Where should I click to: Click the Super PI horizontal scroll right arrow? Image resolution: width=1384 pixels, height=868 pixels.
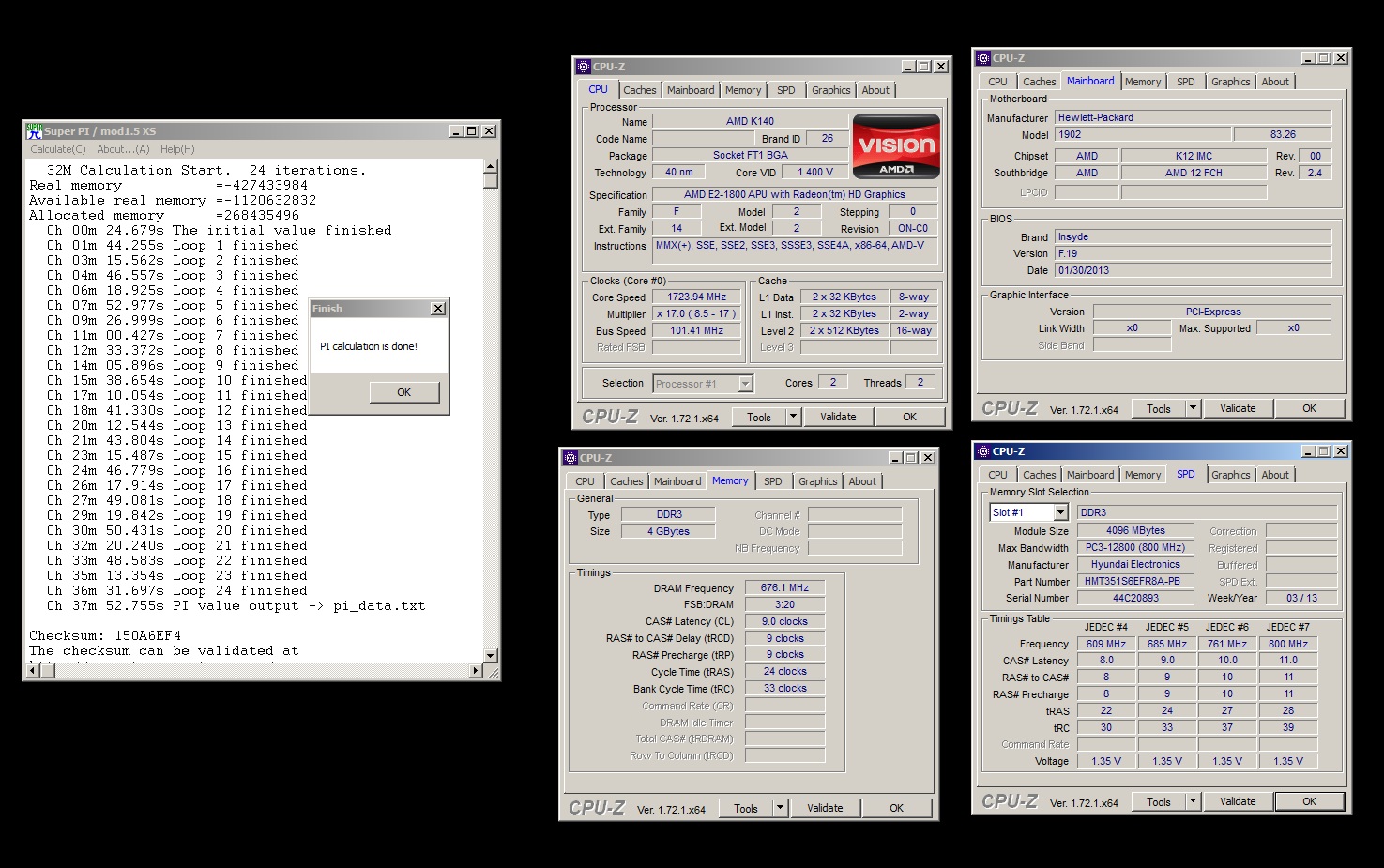(x=476, y=670)
